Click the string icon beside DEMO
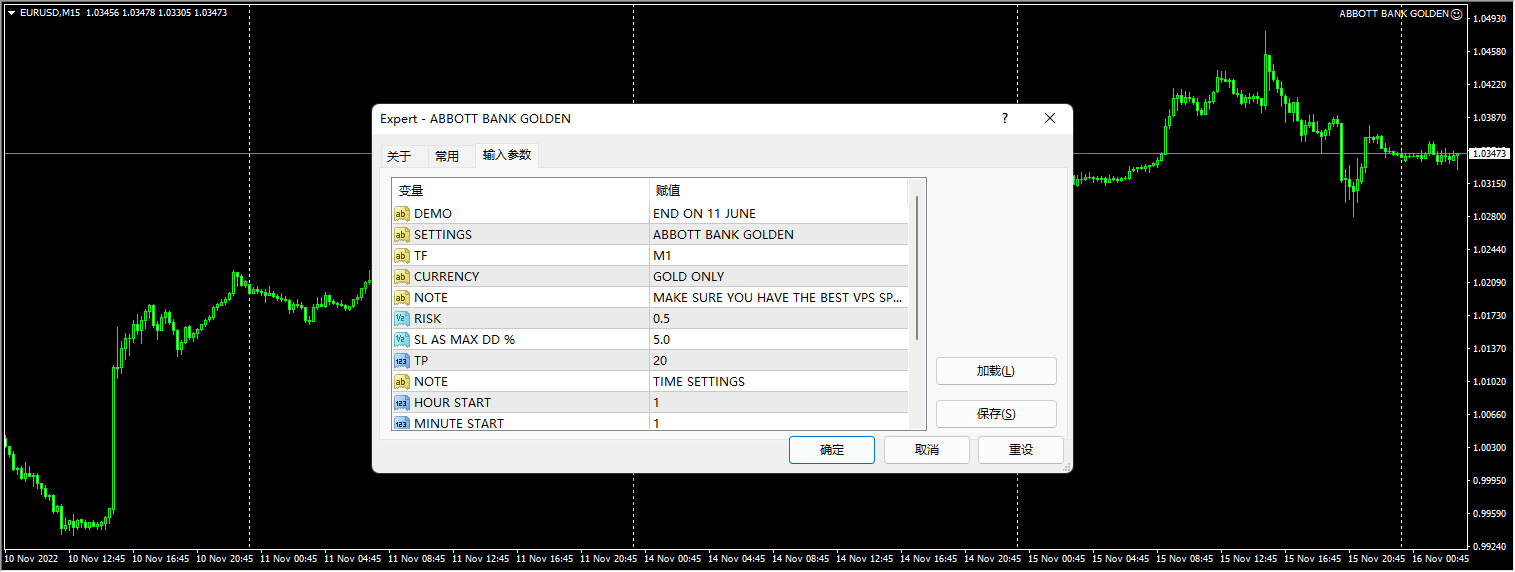Screen dimensions: 1515x572 [402, 213]
